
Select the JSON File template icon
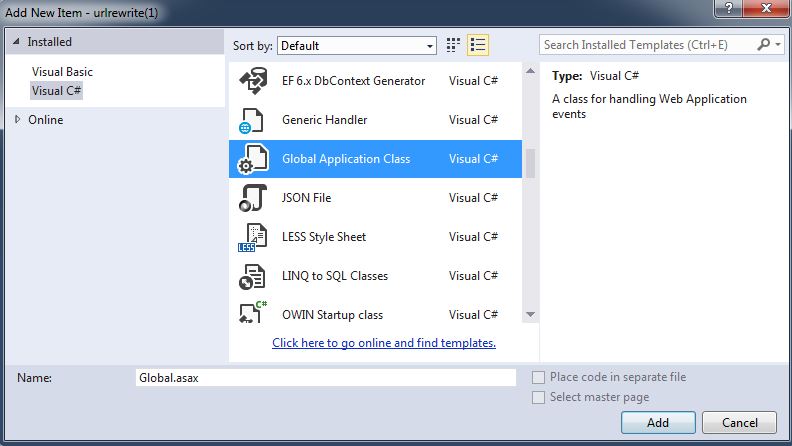click(x=252, y=198)
